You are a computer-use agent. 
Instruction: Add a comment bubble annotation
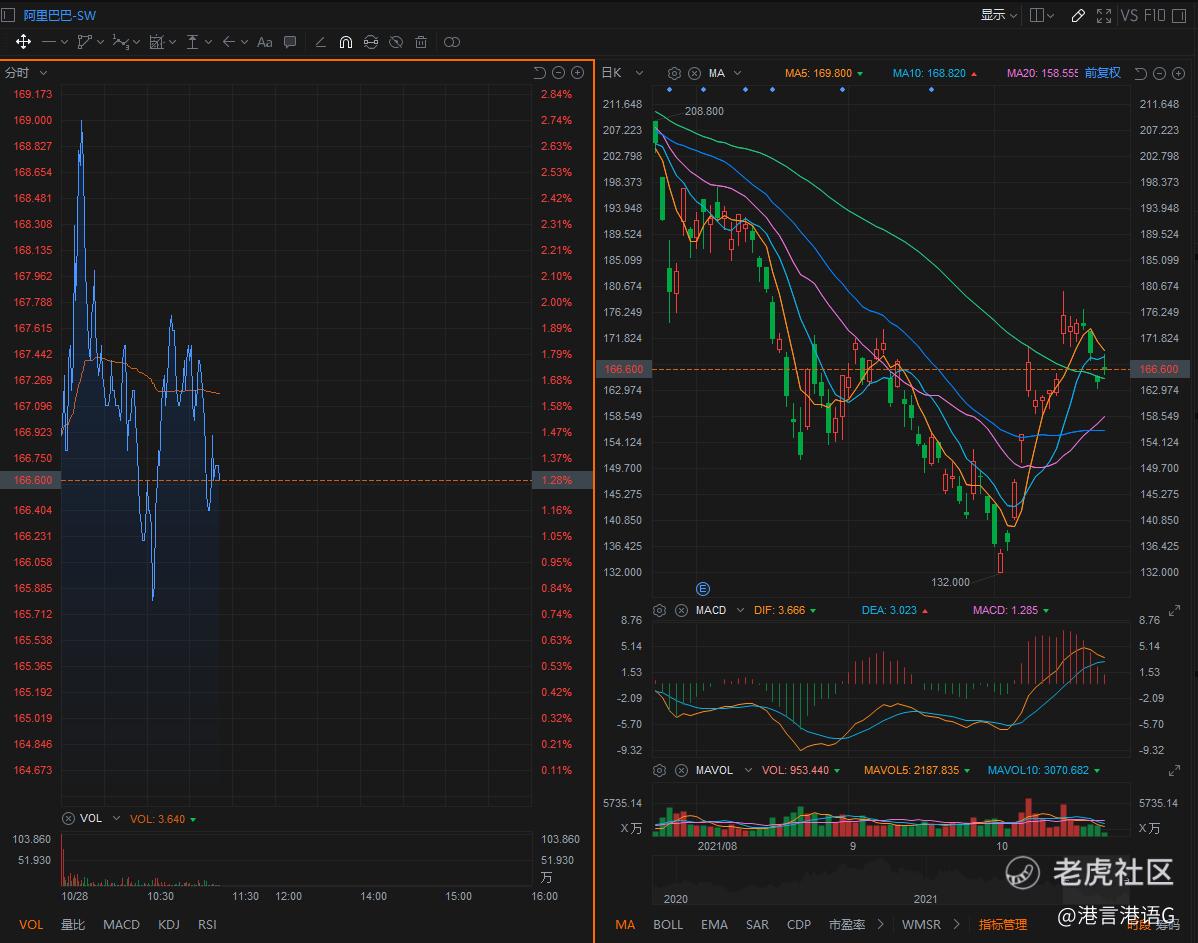(x=290, y=42)
